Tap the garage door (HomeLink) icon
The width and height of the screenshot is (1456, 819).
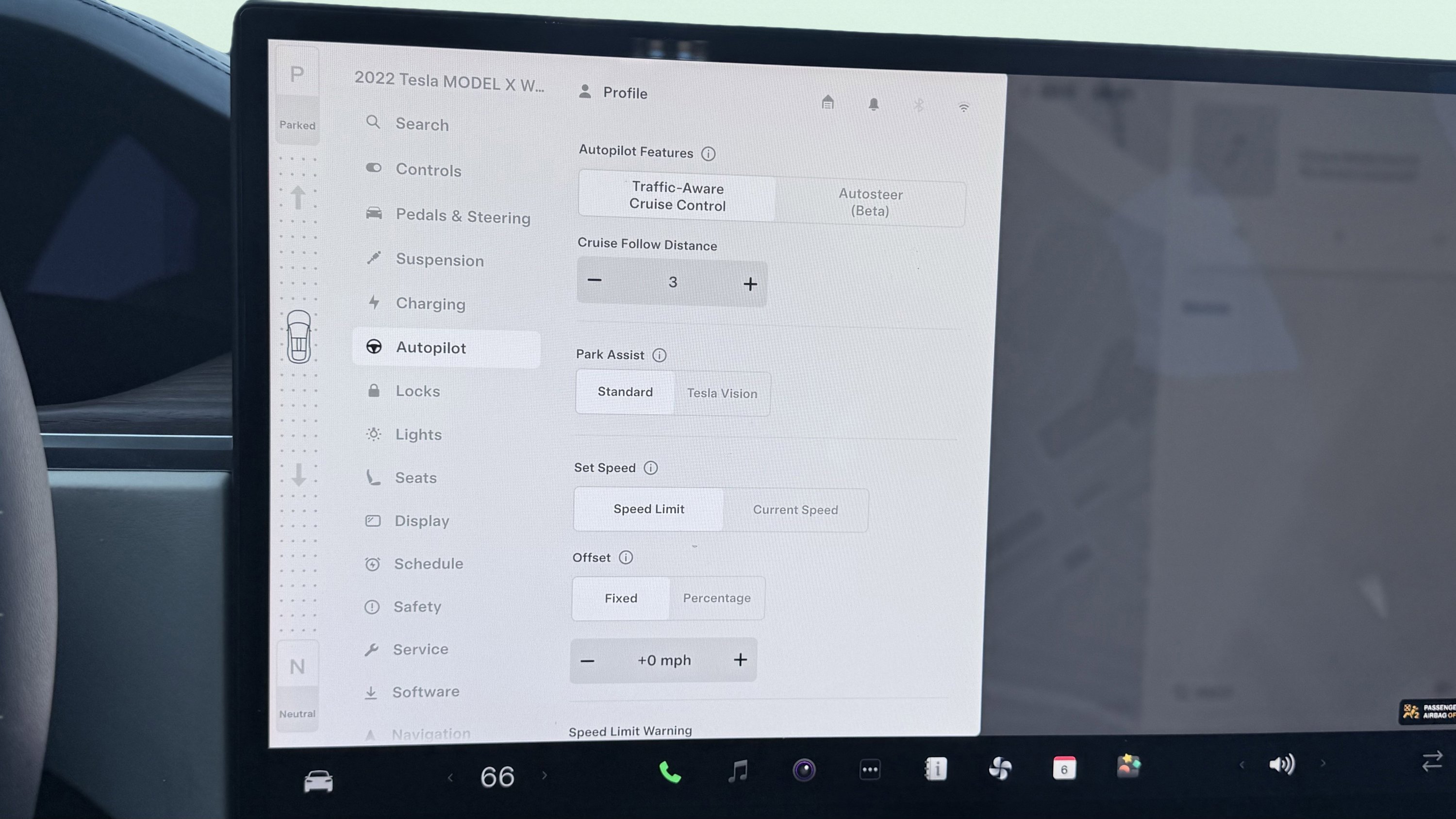pos(827,102)
